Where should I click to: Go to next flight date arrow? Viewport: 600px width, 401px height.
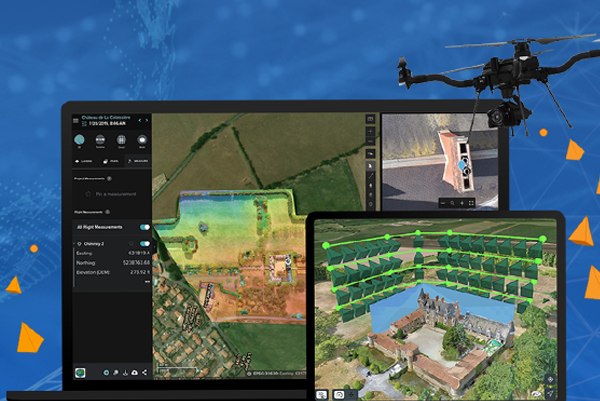(144, 119)
